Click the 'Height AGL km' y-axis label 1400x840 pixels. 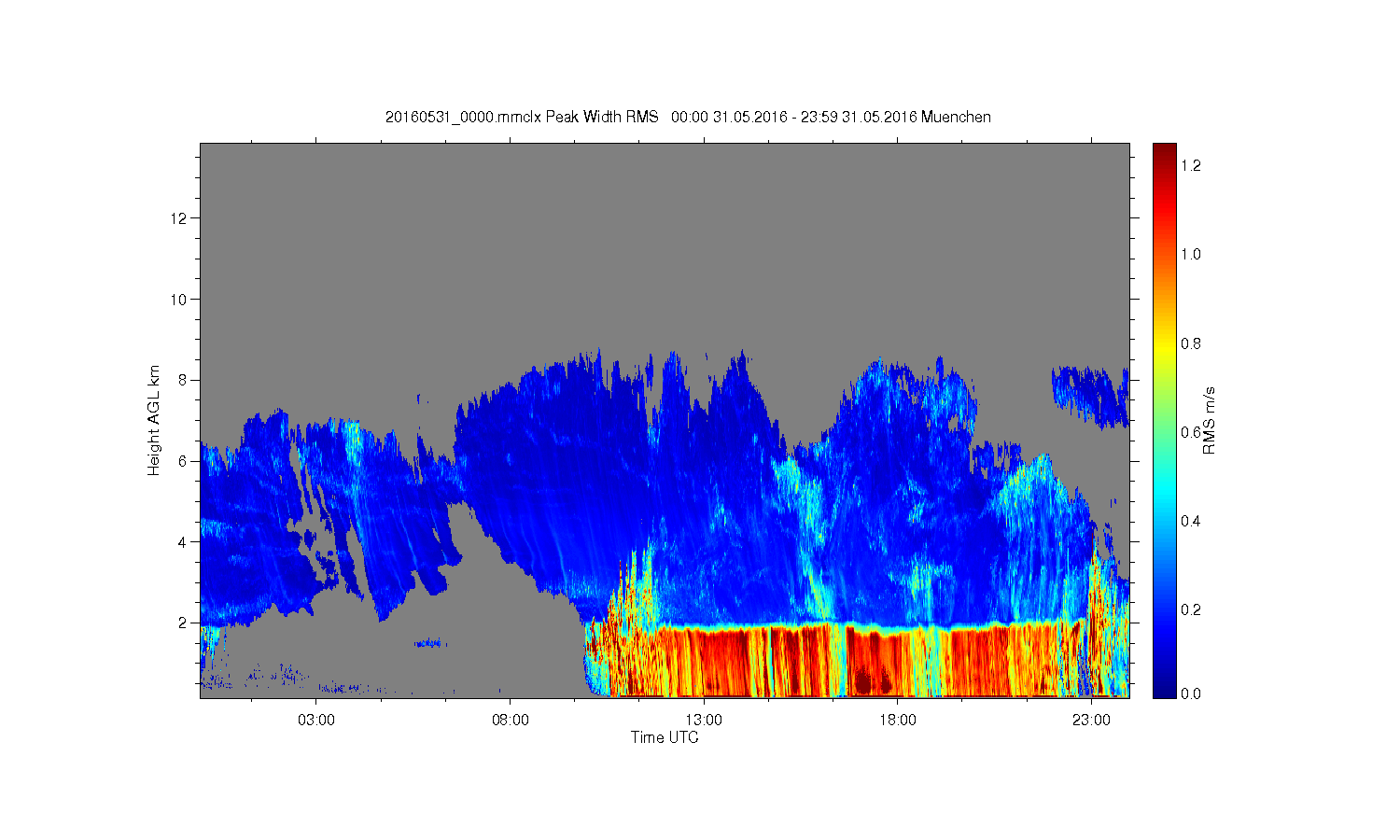click(x=154, y=420)
